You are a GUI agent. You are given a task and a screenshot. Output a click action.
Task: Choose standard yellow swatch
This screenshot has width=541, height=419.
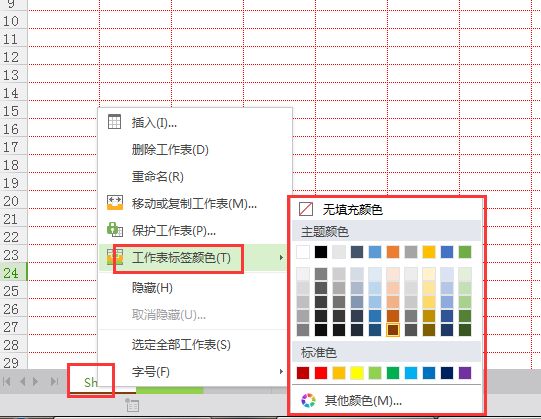tap(357, 373)
